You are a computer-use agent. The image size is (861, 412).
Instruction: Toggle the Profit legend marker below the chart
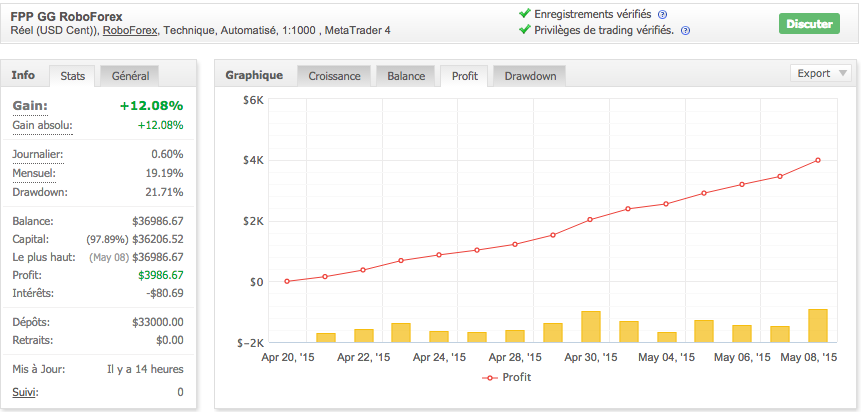[490, 377]
